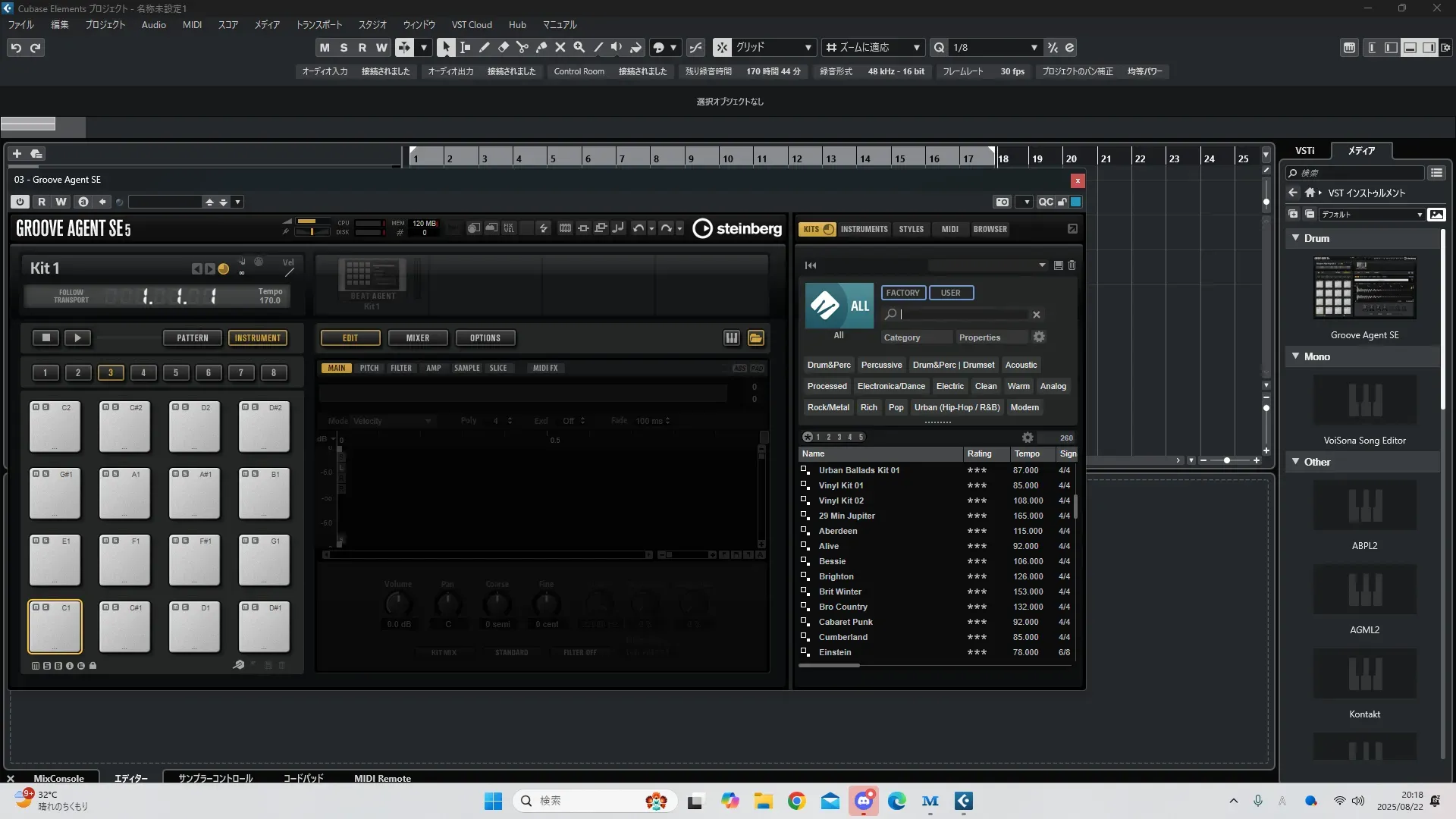This screenshot has width=1456, height=819.
Task: Toggle the plugin power bypass button
Action: 20,202
